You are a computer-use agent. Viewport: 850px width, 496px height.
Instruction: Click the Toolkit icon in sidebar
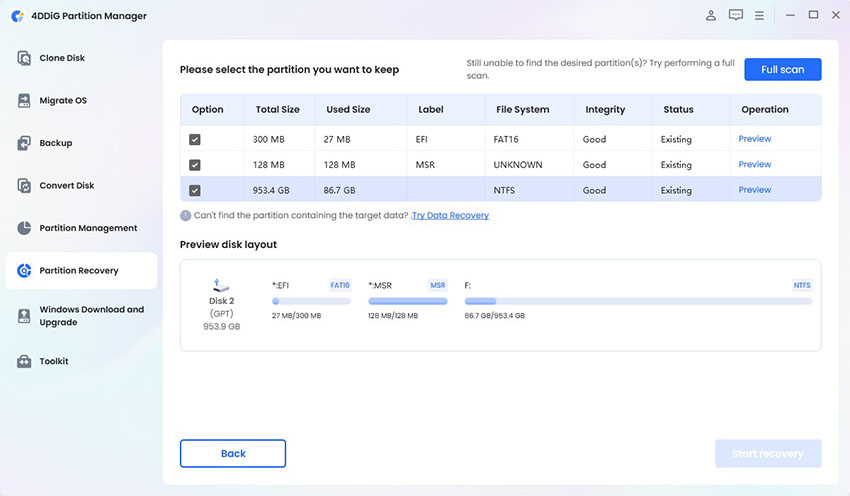[24, 361]
